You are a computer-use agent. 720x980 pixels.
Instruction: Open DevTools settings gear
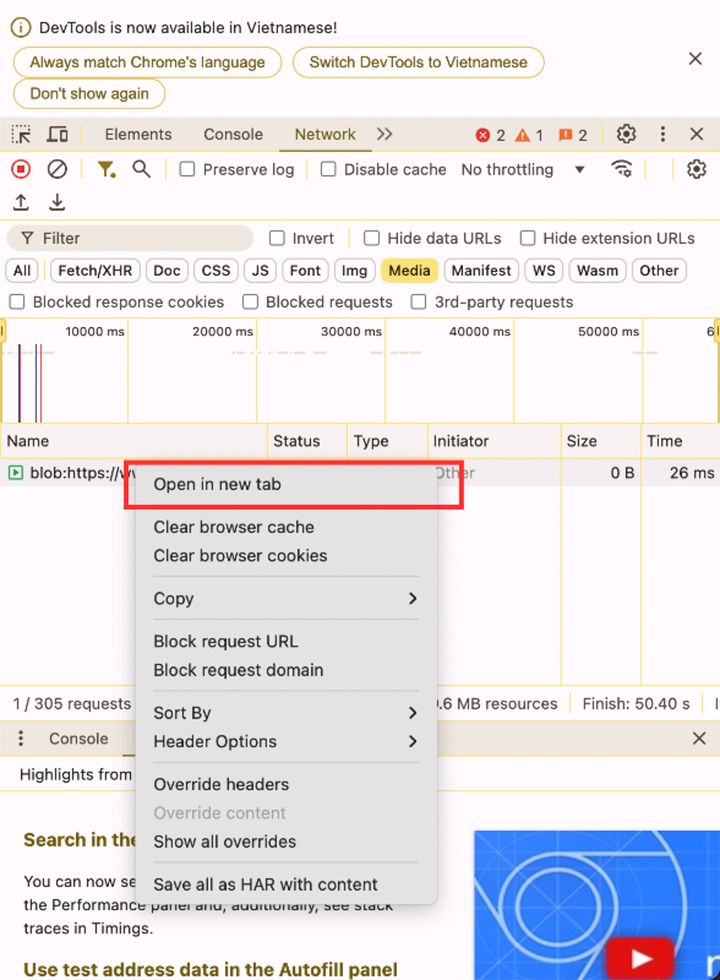(626, 134)
